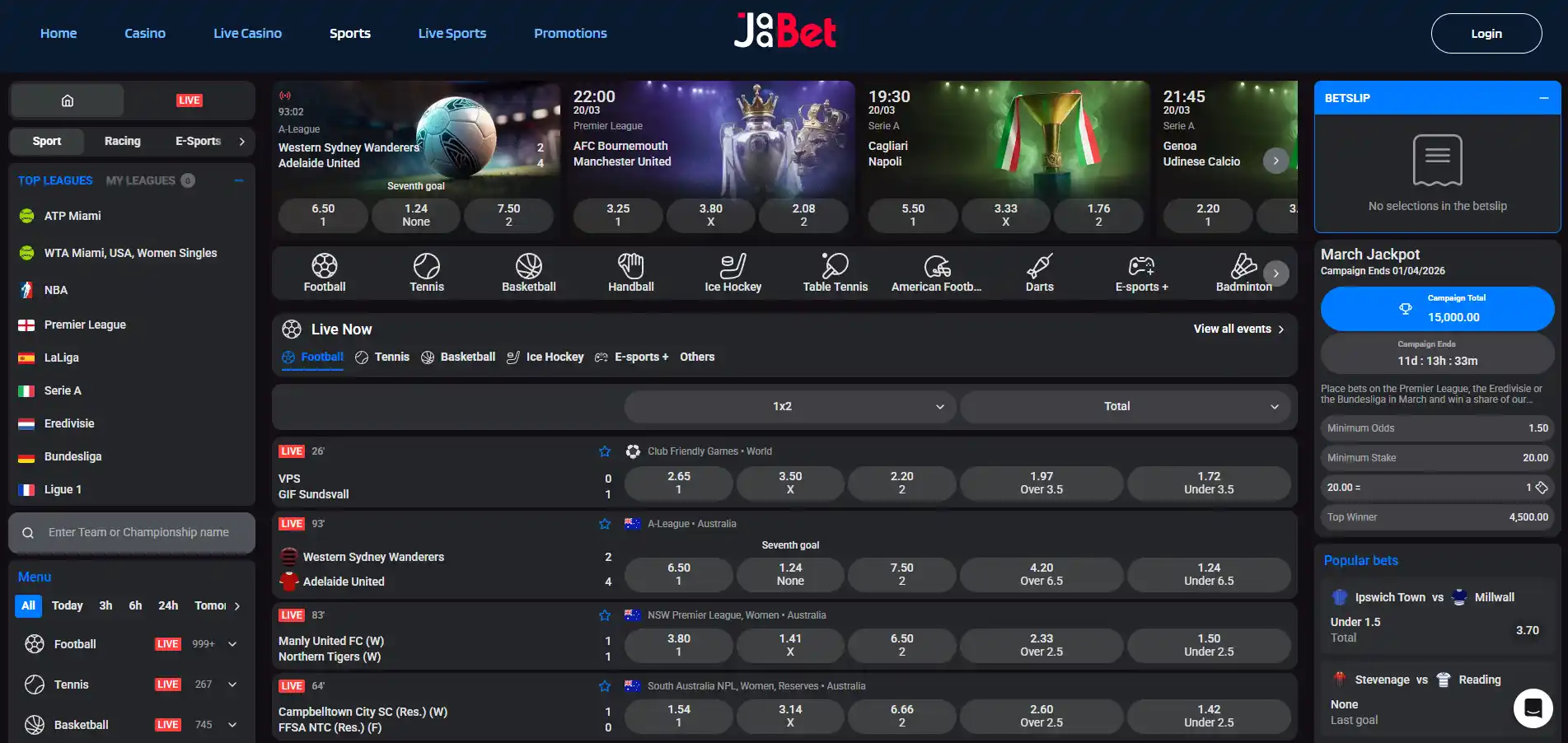The height and width of the screenshot is (743, 1568).
Task: Select the Others tab under Live Now
Action: [697, 357]
